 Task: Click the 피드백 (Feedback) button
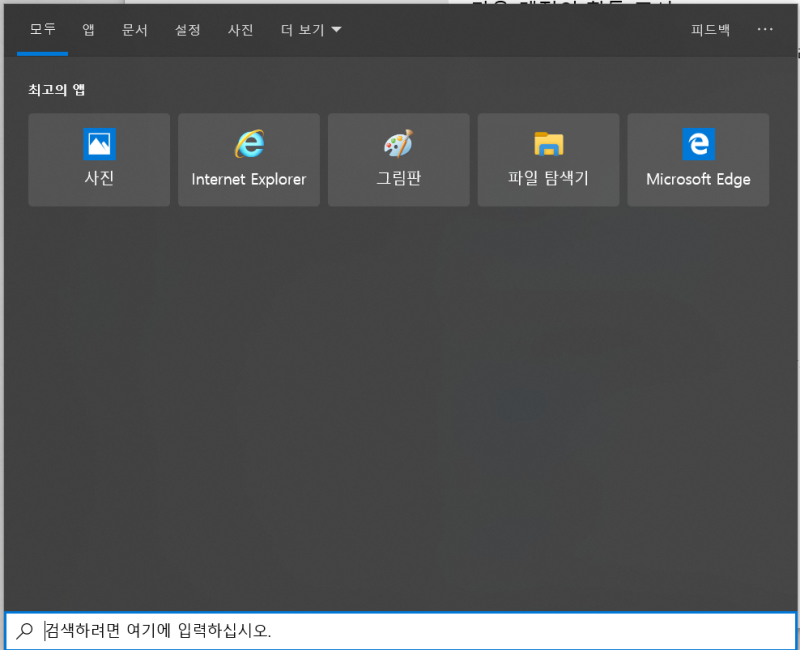point(710,30)
